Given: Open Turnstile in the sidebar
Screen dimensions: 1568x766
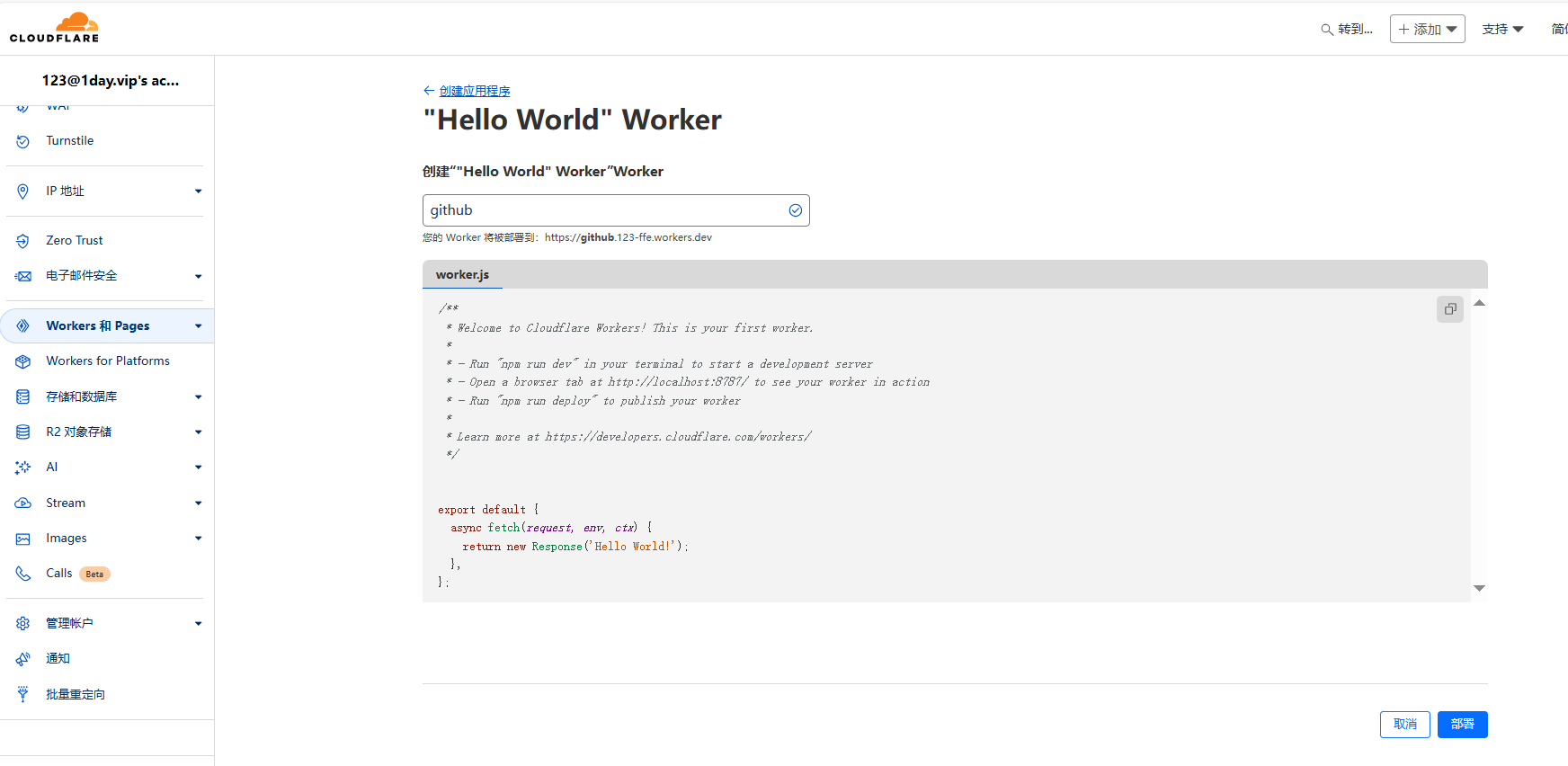Looking at the screenshot, I should pyautogui.click(x=70, y=141).
